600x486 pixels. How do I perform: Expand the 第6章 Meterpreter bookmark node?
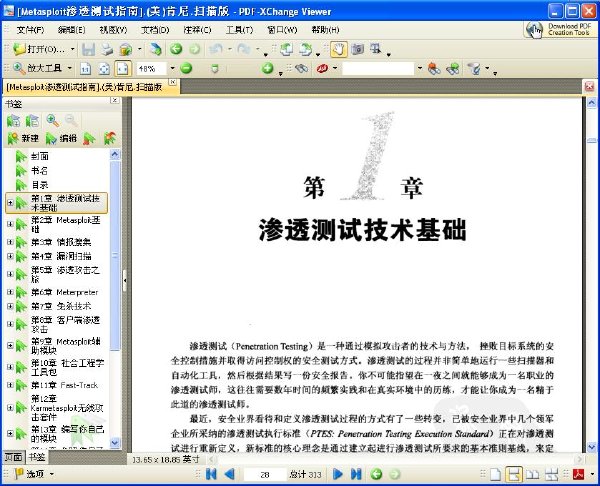click(x=10, y=292)
